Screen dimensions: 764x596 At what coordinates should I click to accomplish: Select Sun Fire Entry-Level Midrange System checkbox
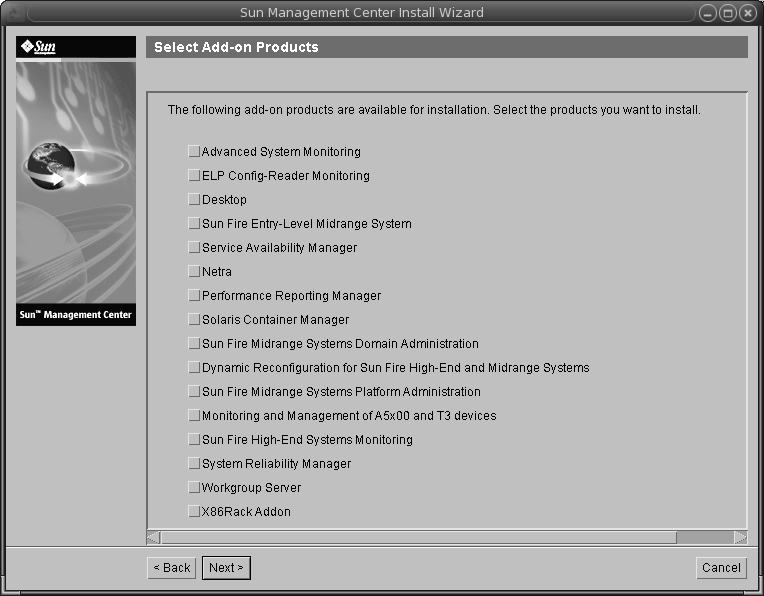tap(194, 223)
